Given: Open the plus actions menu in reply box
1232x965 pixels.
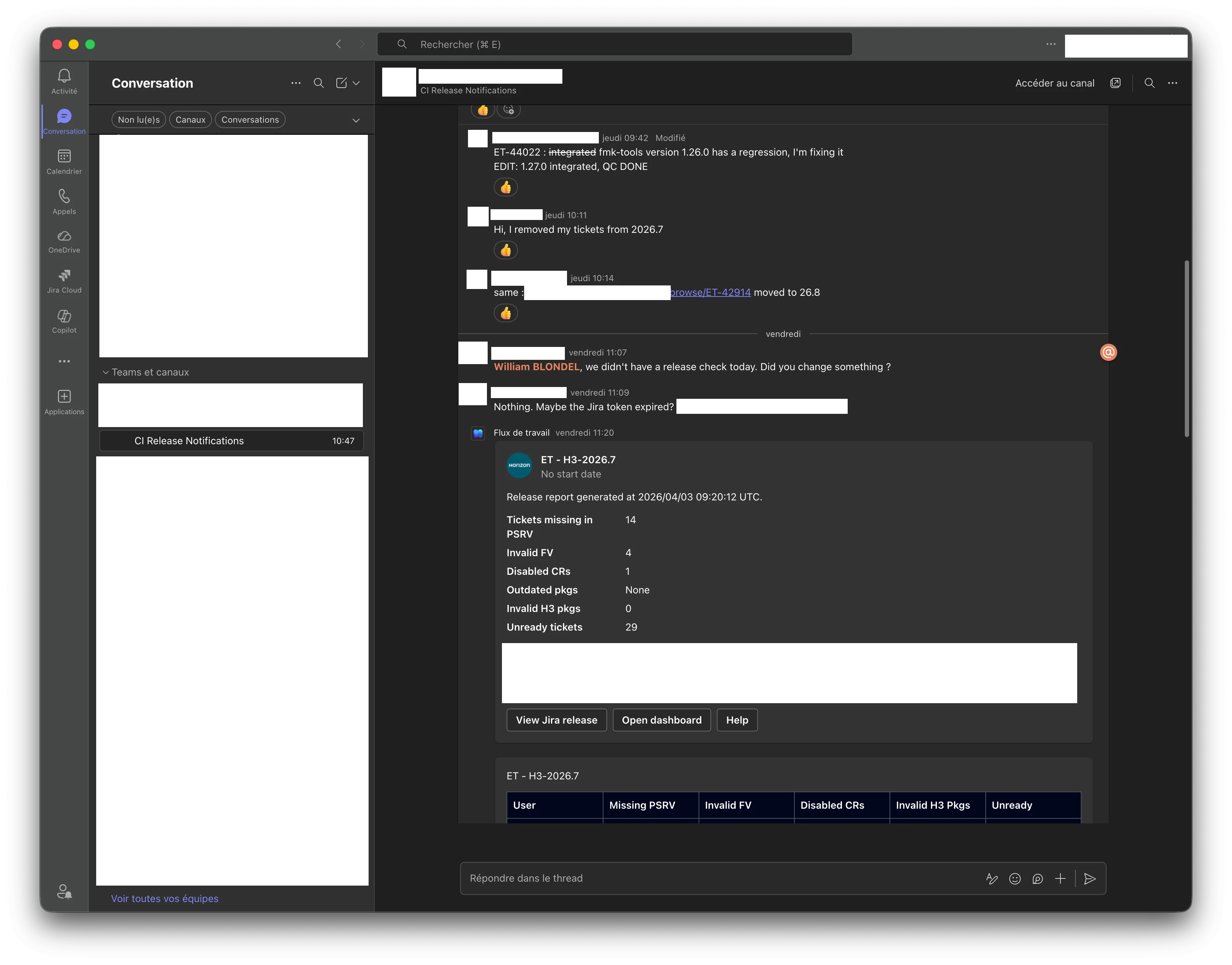Looking at the screenshot, I should (x=1060, y=878).
